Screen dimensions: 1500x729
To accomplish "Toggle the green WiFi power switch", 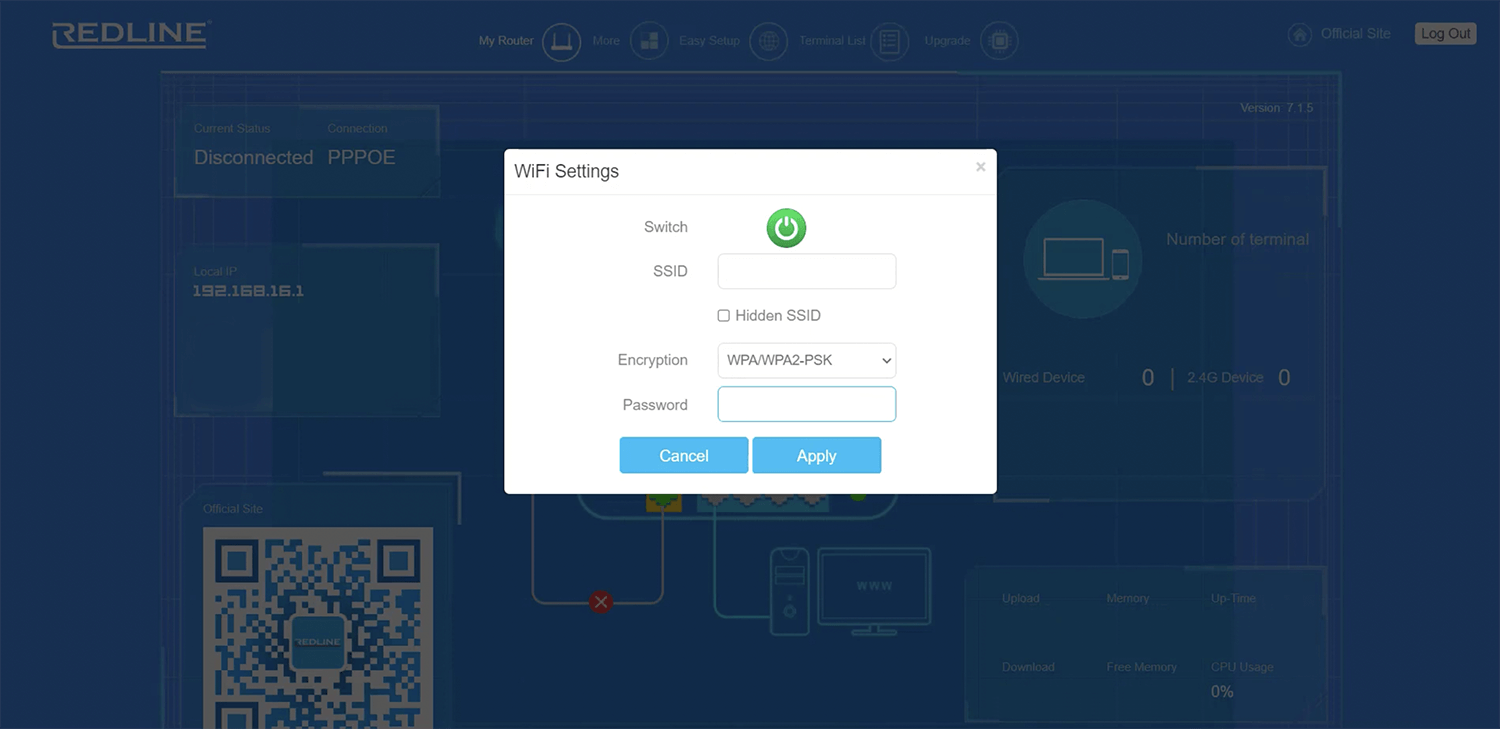I will pos(786,228).
